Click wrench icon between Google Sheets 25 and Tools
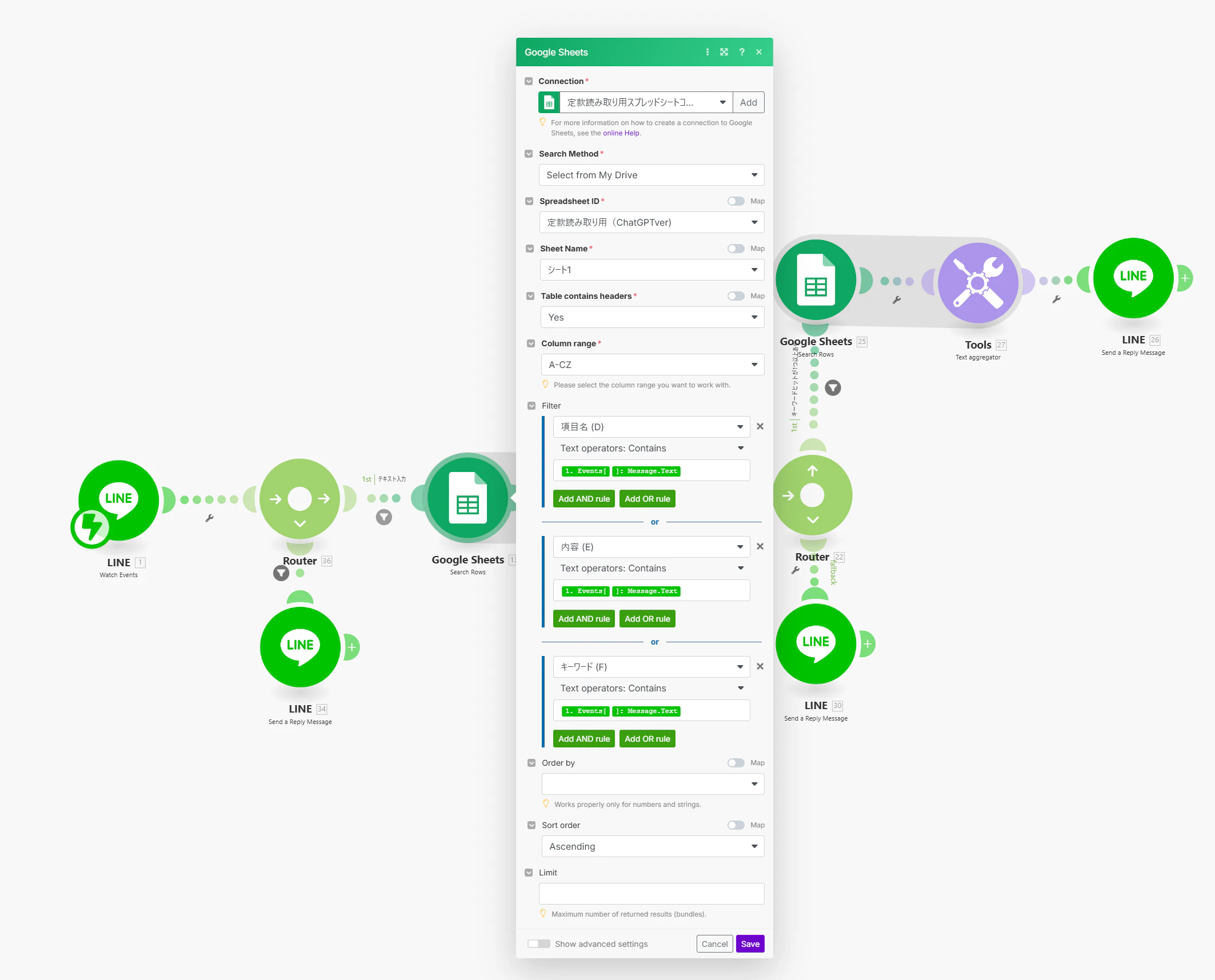The height and width of the screenshot is (980, 1215). tap(897, 300)
